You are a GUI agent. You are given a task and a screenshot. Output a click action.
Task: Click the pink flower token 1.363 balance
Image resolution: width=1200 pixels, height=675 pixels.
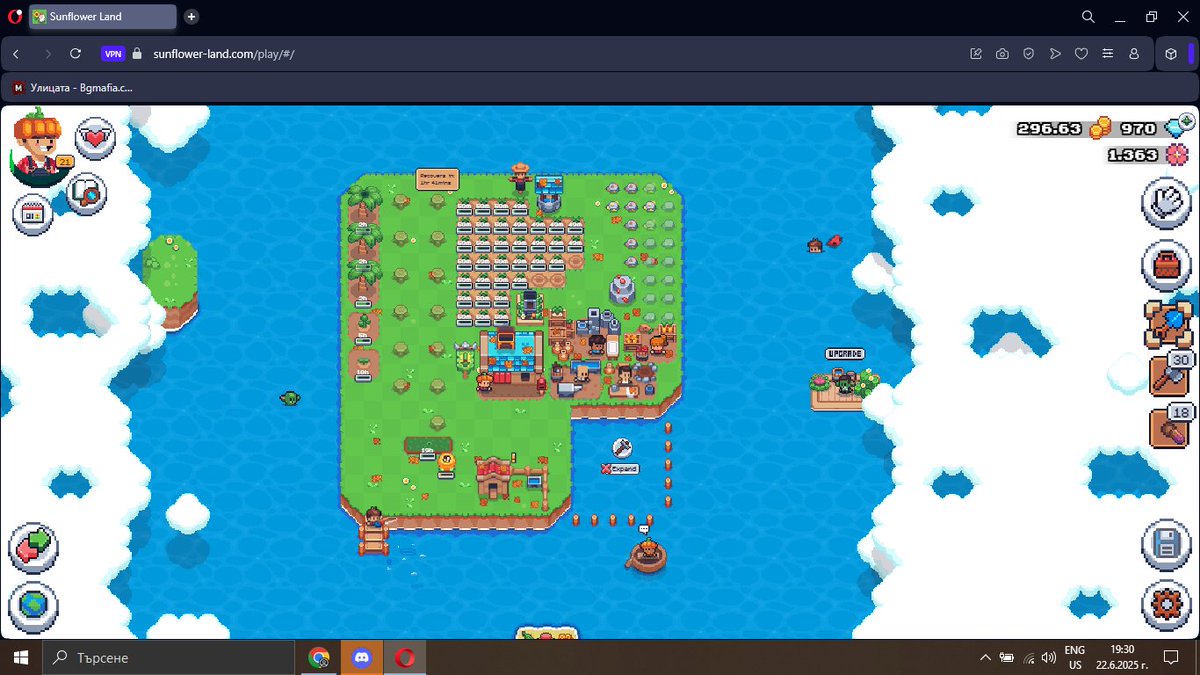1147,155
